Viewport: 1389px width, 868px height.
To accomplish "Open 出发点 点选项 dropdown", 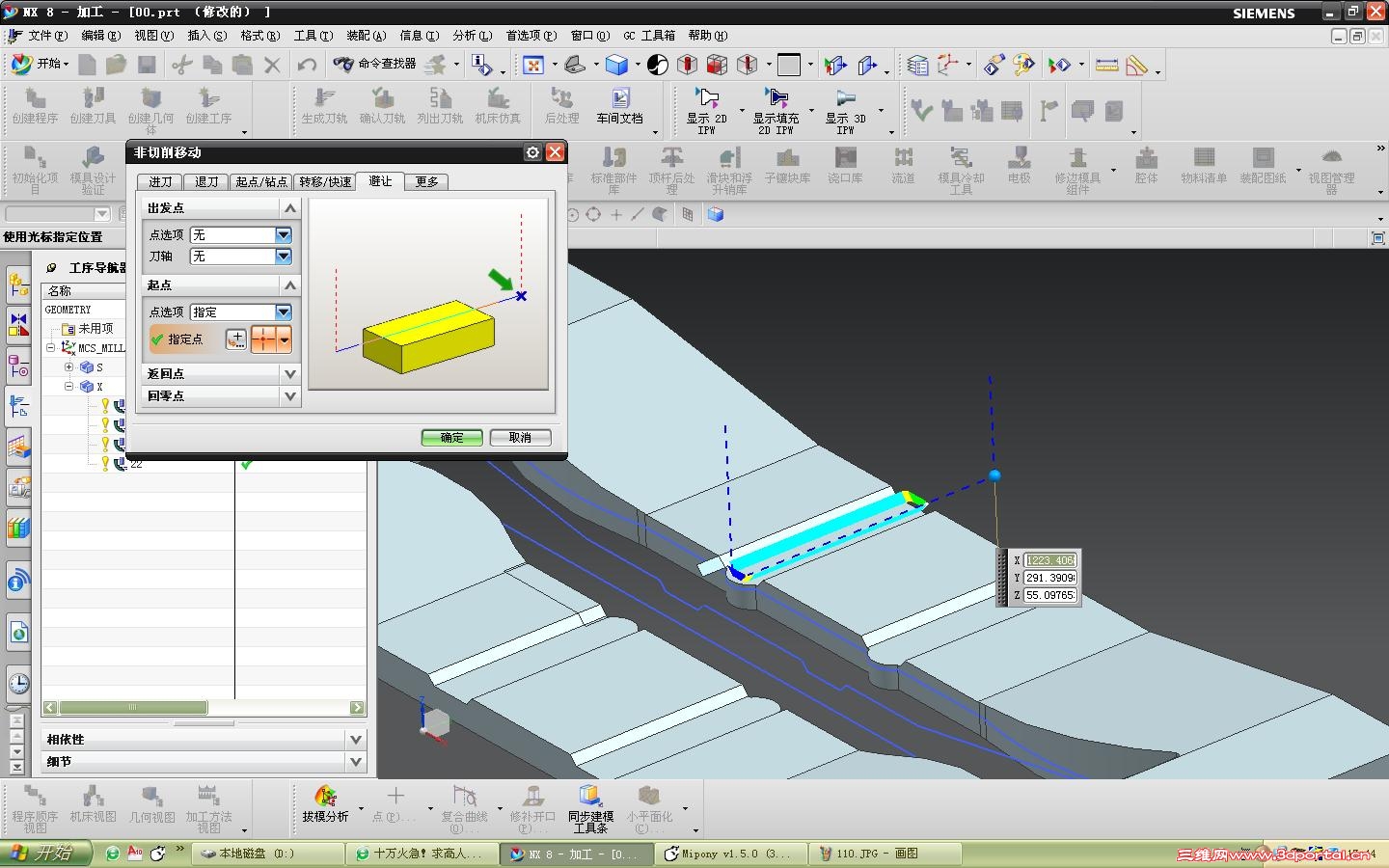I will pos(284,234).
